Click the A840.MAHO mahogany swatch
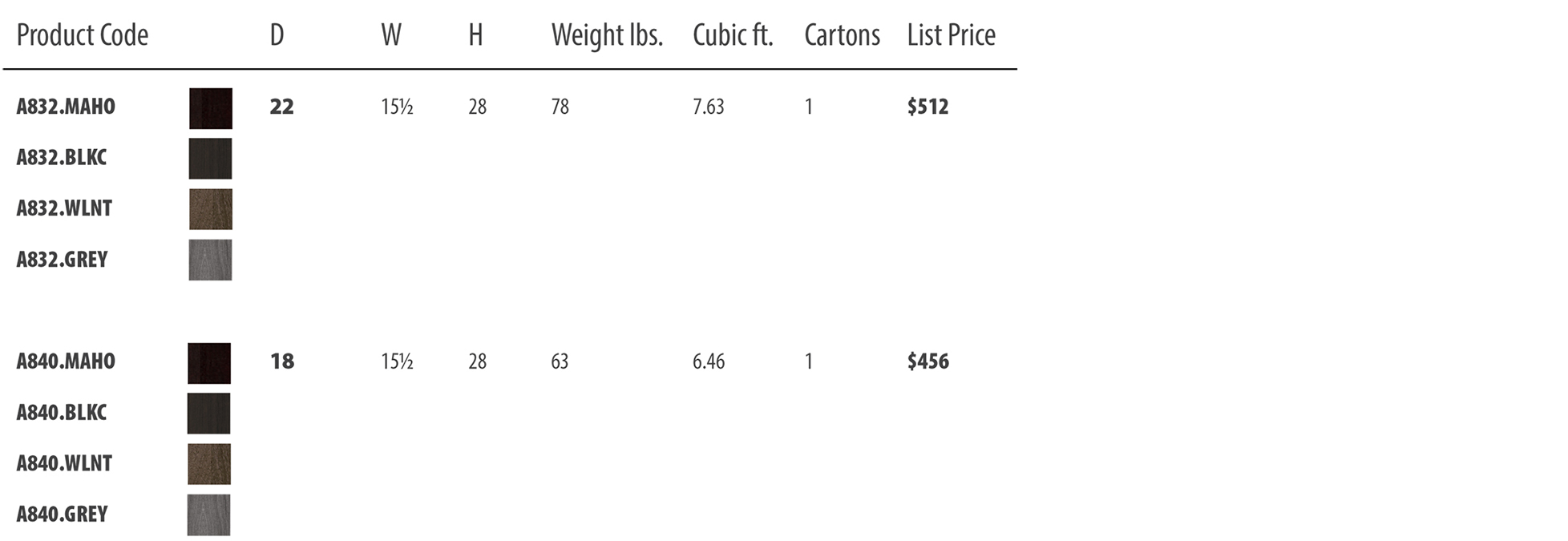Image resolution: width=1568 pixels, height=541 pixels. pos(209,363)
